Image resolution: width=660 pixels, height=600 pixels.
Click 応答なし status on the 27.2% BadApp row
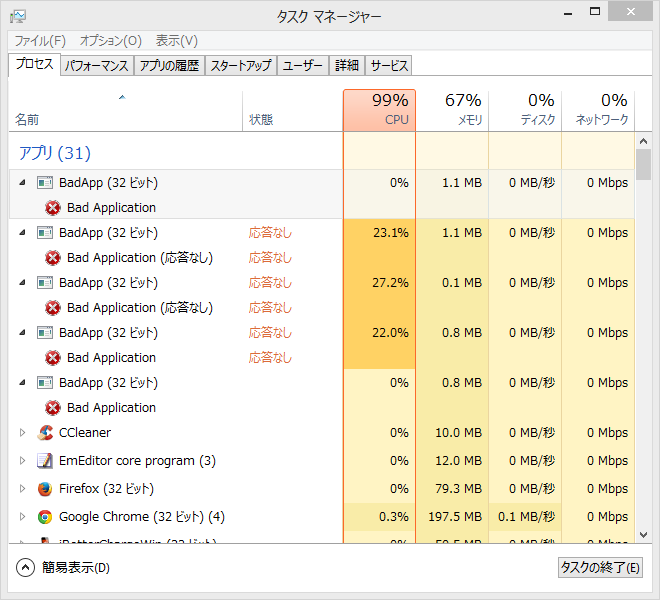(270, 283)
